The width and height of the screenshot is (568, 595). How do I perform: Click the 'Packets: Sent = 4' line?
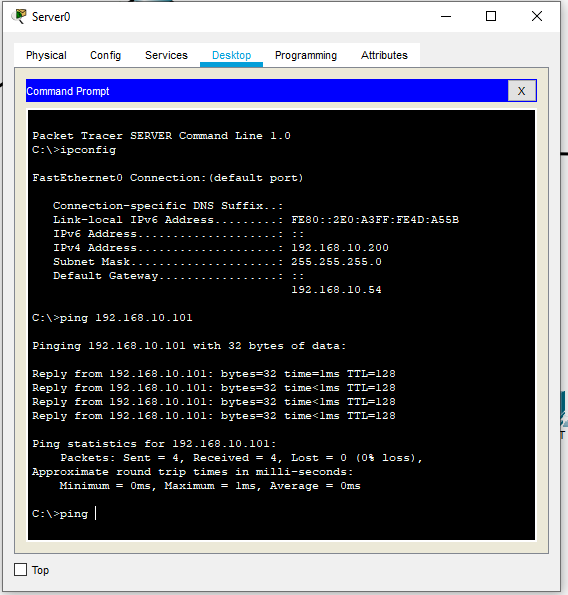coord(241,458)
